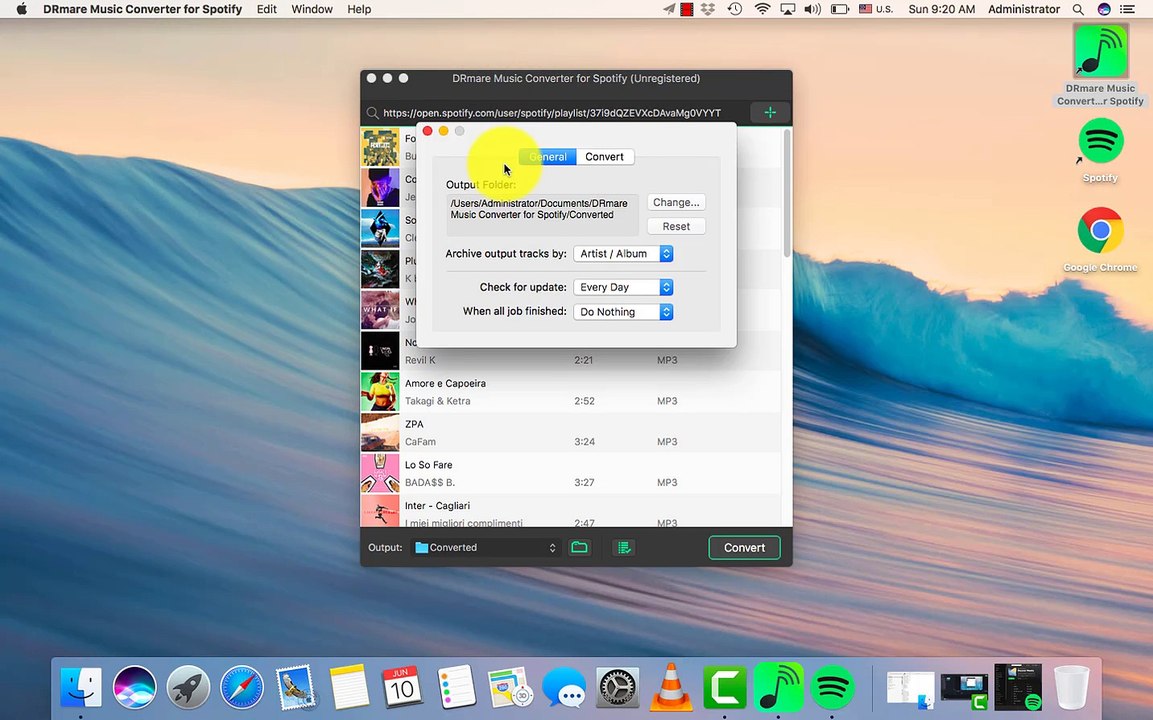Open DRmare Music Converter desktop shortcut
Screen dimensions: 1153x720
click(x=1100, y=65)
